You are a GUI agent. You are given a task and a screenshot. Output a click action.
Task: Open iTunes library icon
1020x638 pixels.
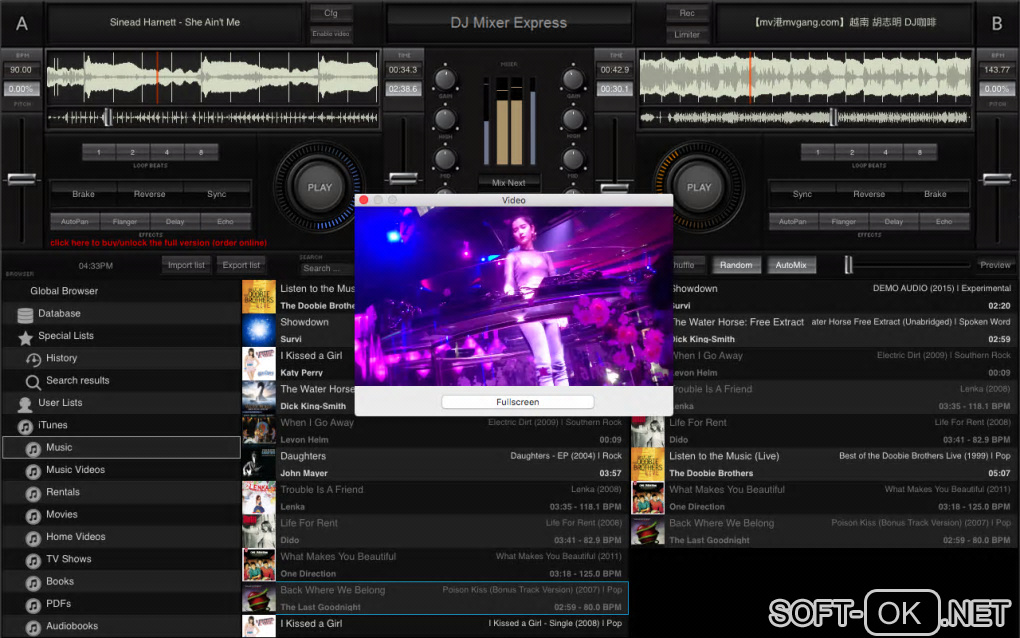pos(25,427)
